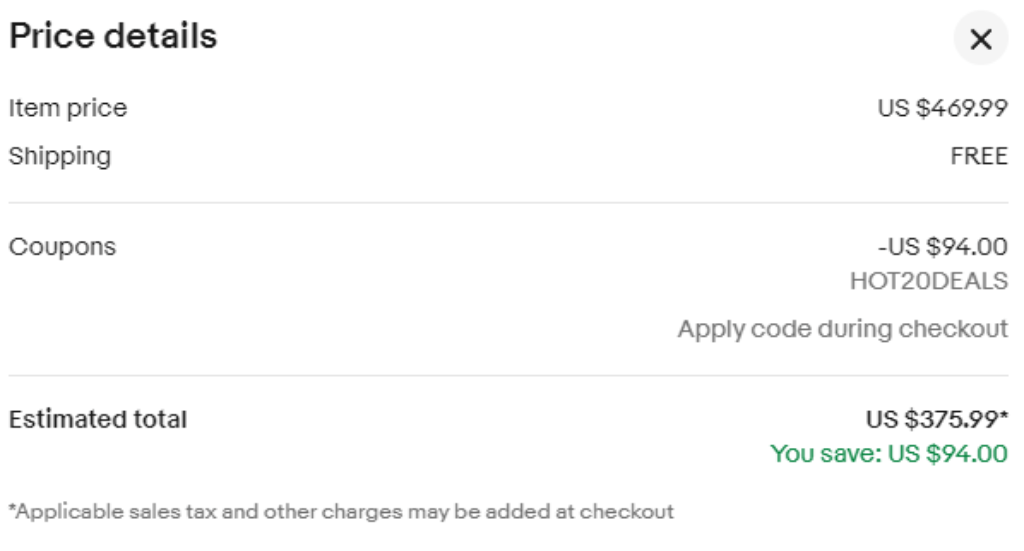Click the divider line below Shipping
Image resolution: width=1024 pixels, height=551 pixels.
coord(509,202)
